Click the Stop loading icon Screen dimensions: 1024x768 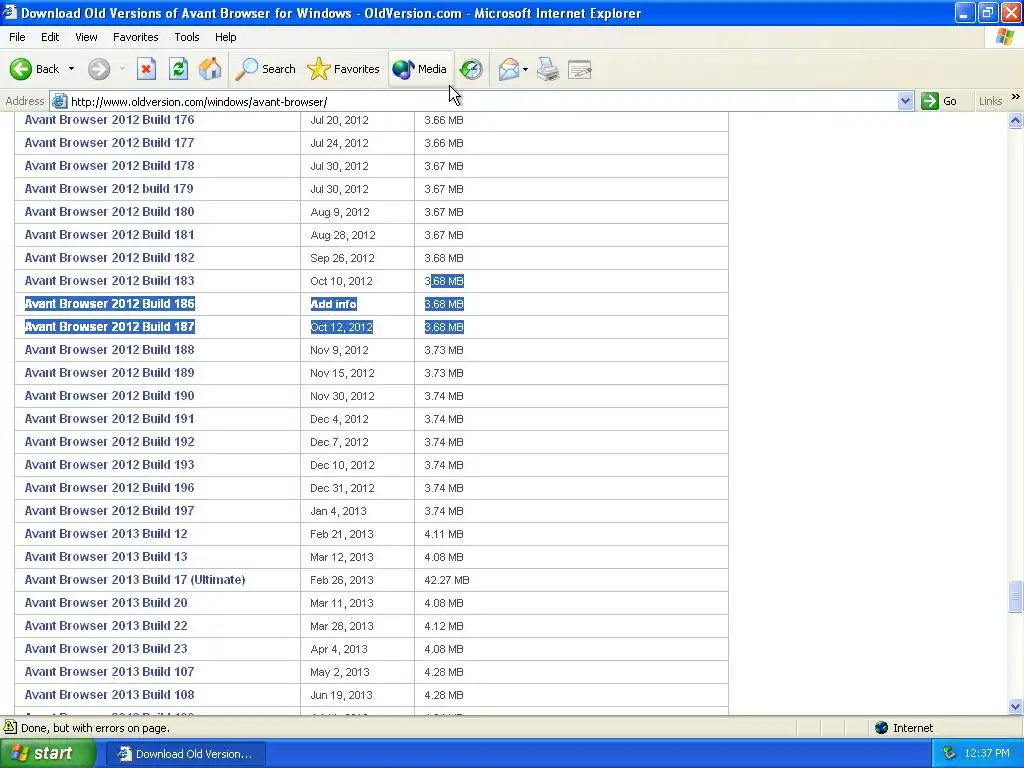(146, 69)
